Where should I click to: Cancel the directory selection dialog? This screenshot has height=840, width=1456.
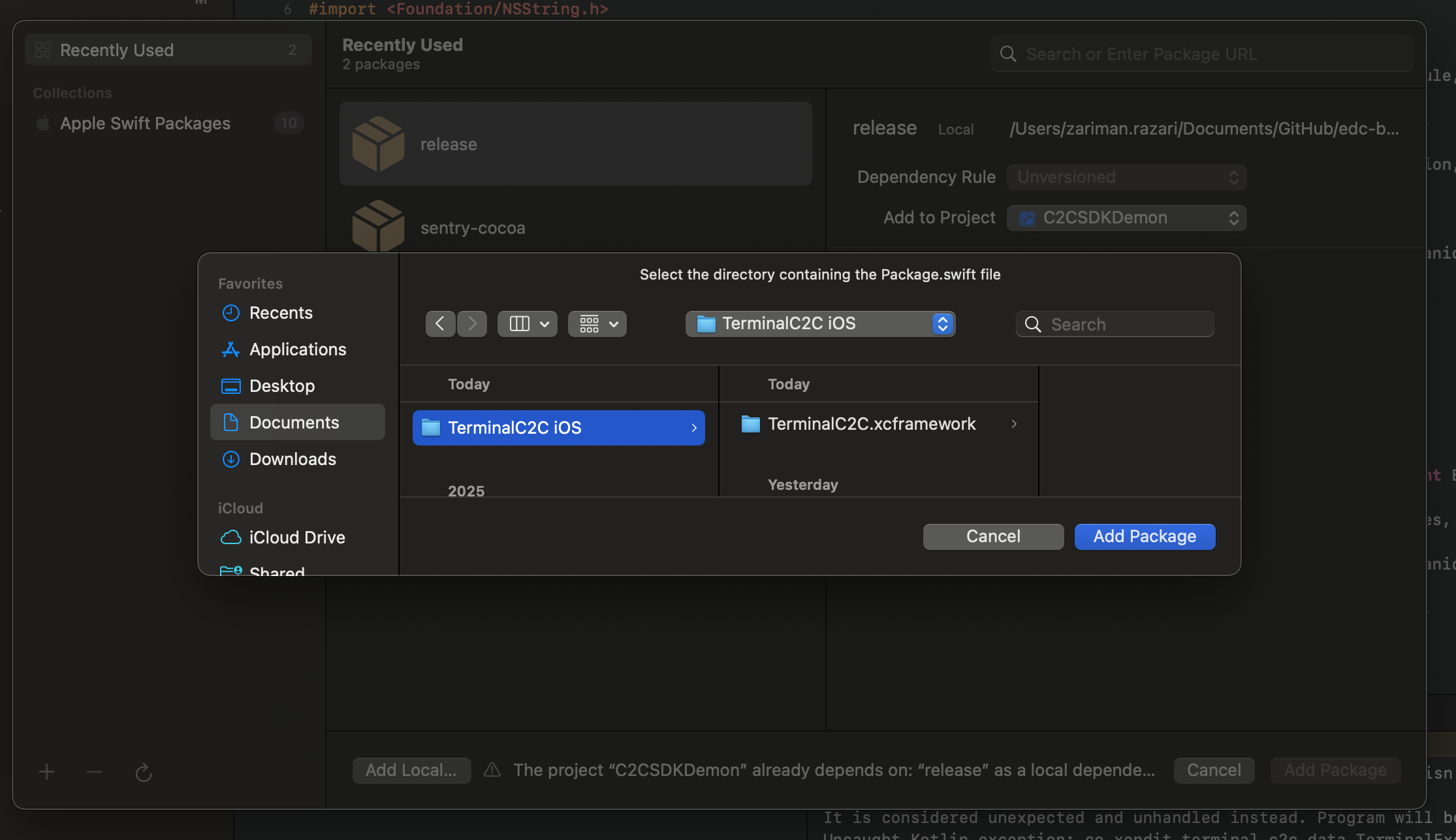992,536
